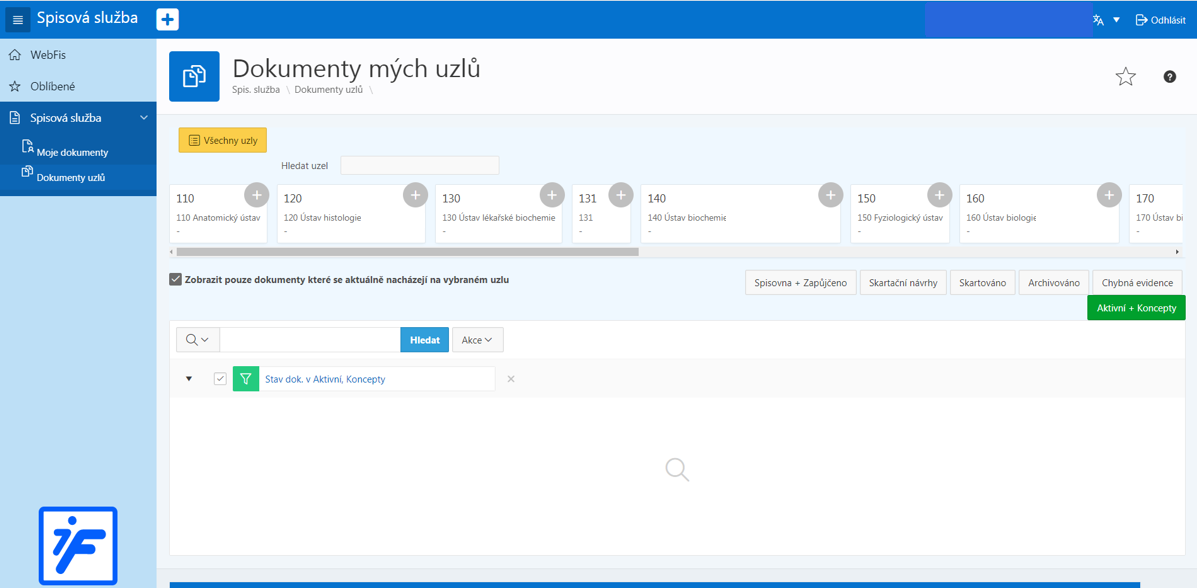
Task: Focus the report search text field
Action: 310,340
